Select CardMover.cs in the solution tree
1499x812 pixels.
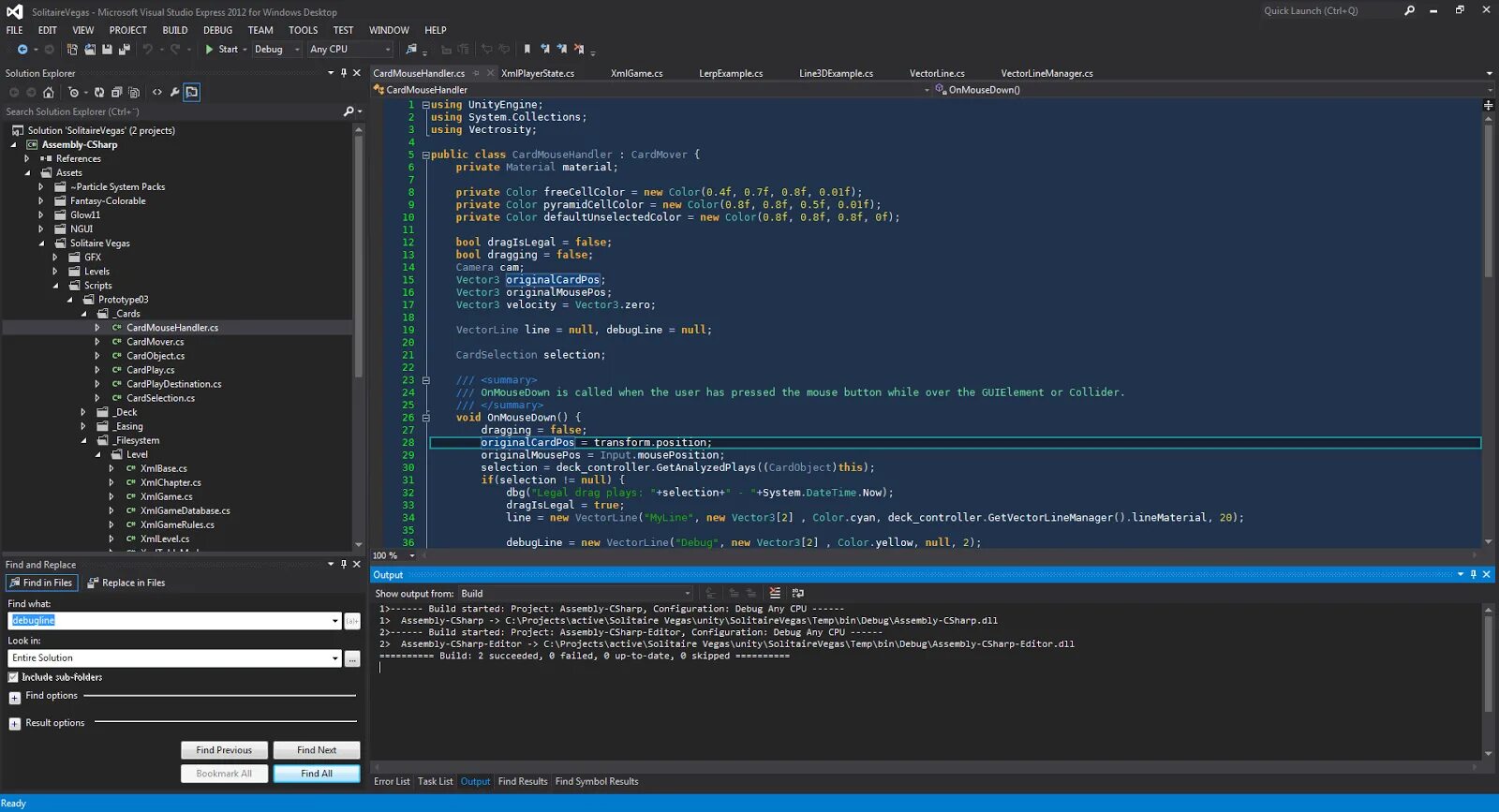point(156,342)
